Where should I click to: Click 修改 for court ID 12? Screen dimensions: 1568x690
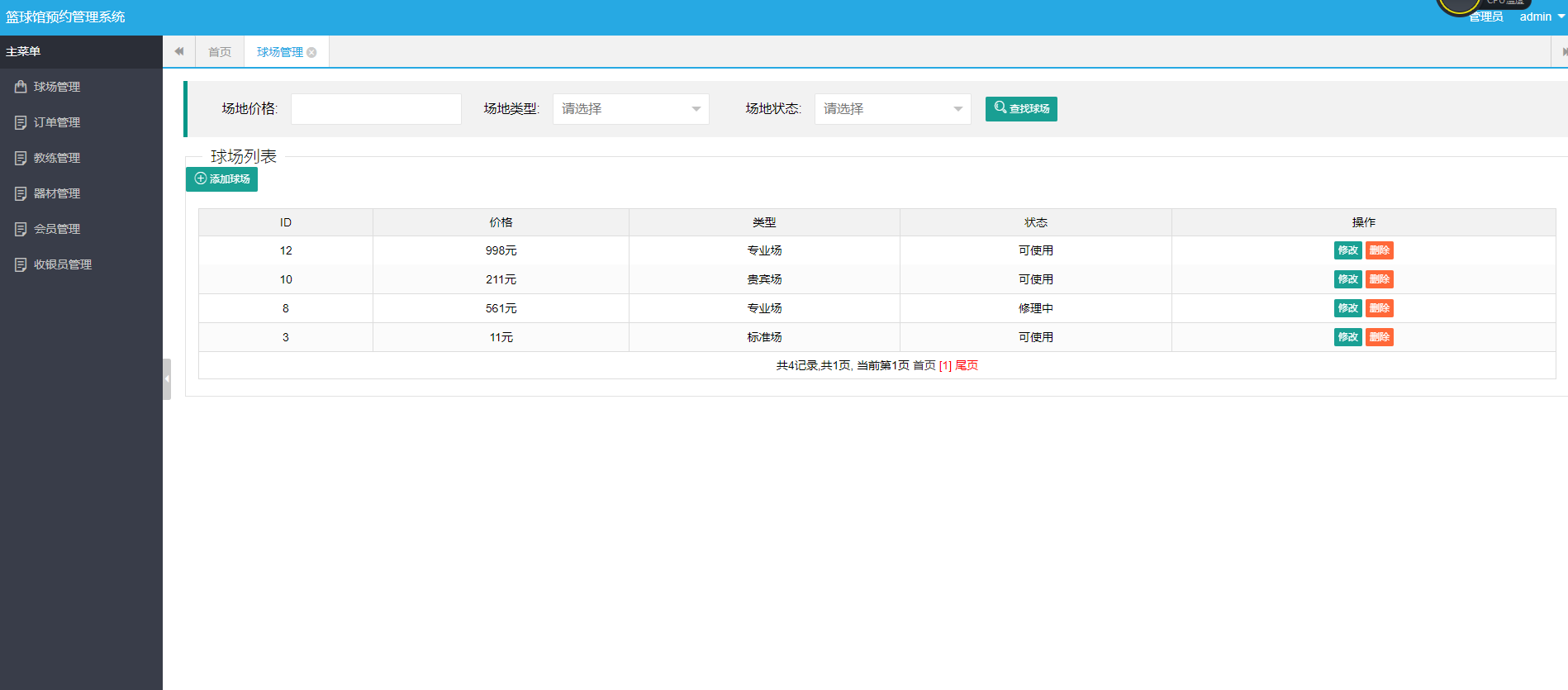1347,250
